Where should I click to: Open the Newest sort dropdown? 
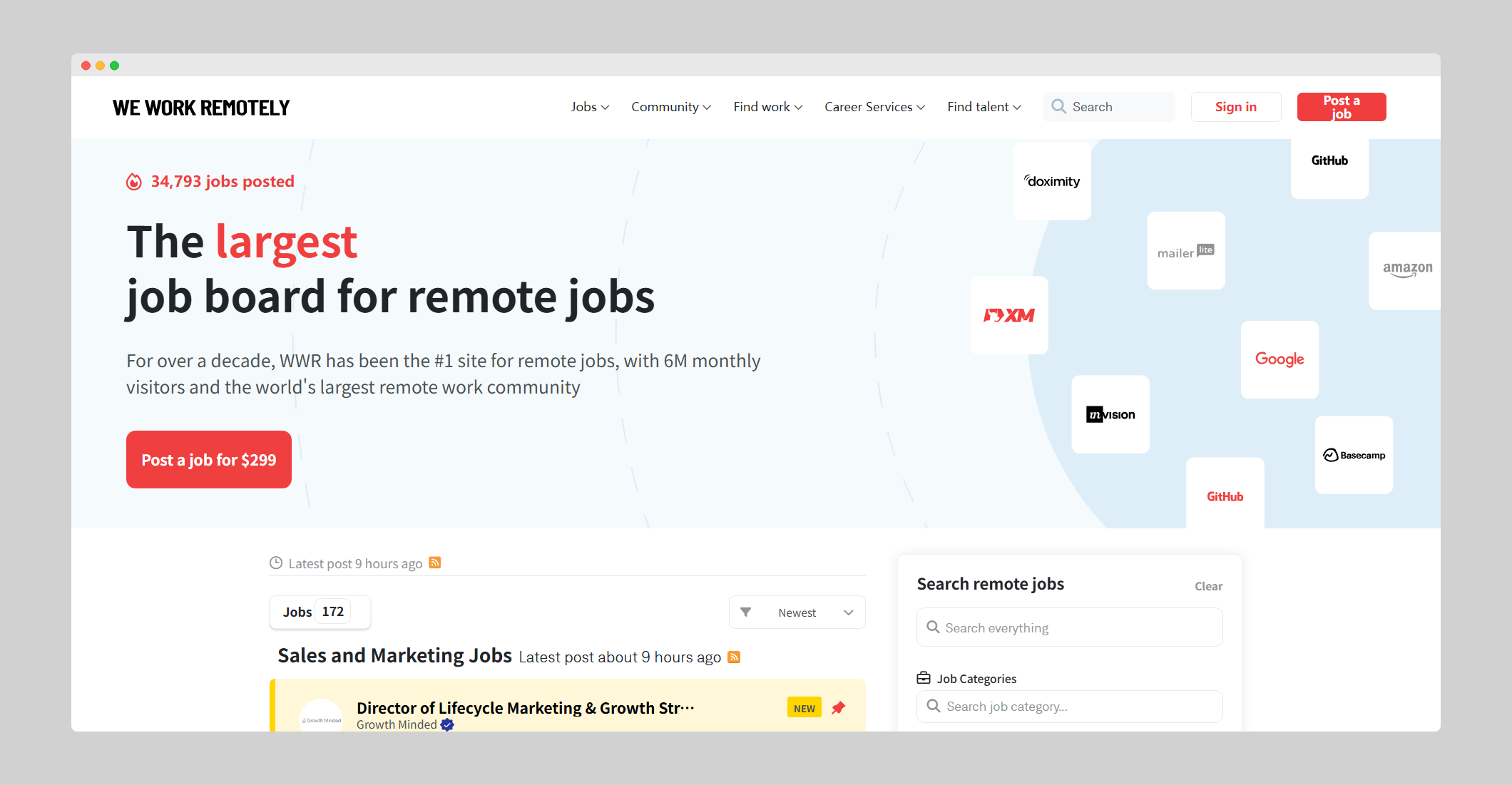[x=797, y=612]
